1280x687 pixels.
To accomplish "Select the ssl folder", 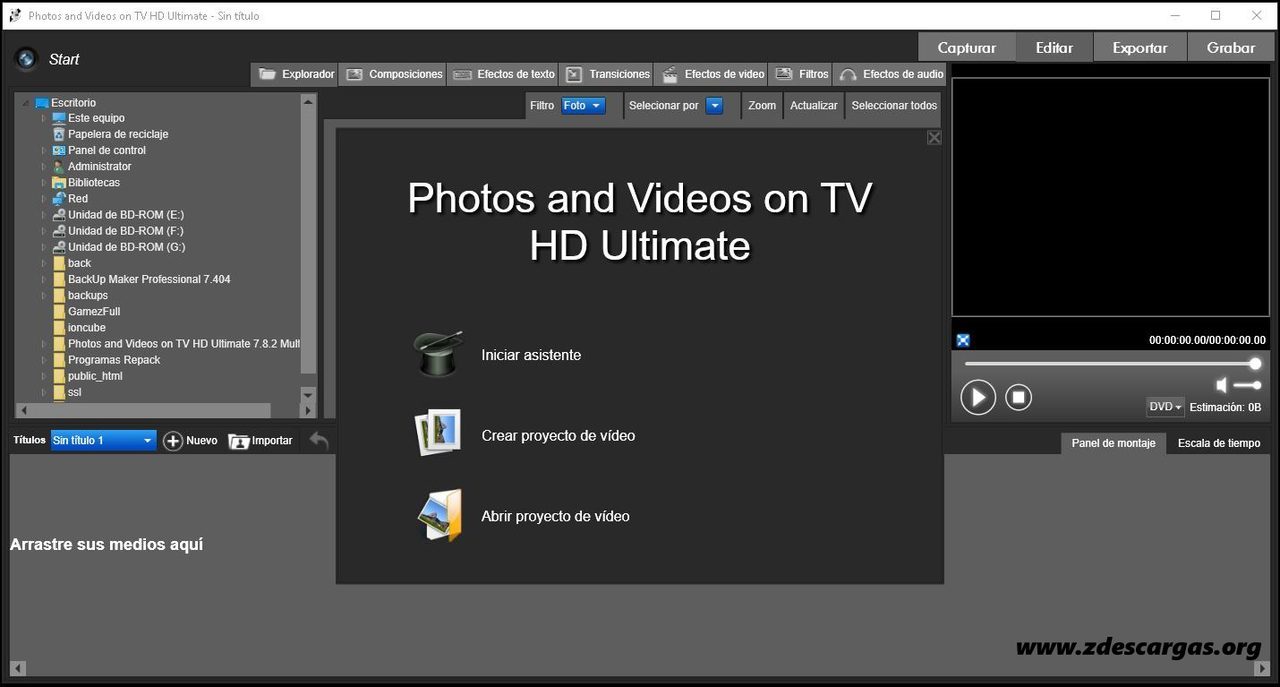I will (x=74, y=392).
